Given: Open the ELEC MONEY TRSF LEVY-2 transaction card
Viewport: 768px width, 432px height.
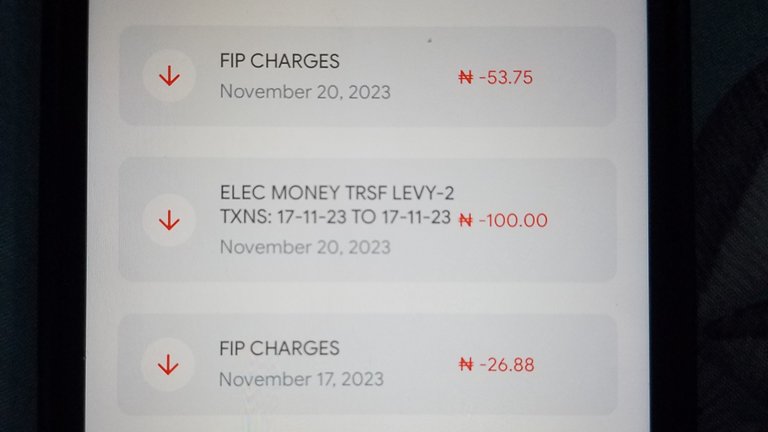Looking at the screenshot, I should pos(367,219).
